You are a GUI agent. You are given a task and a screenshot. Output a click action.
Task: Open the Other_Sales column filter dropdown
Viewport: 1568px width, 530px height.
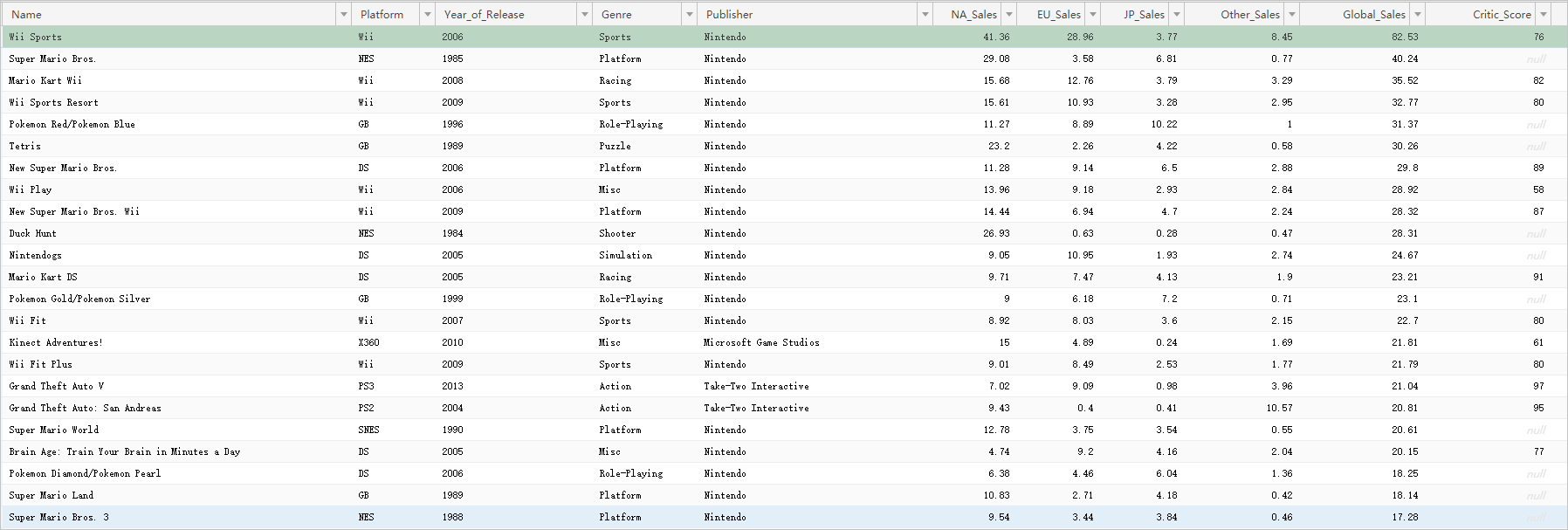coord(1292,14)
